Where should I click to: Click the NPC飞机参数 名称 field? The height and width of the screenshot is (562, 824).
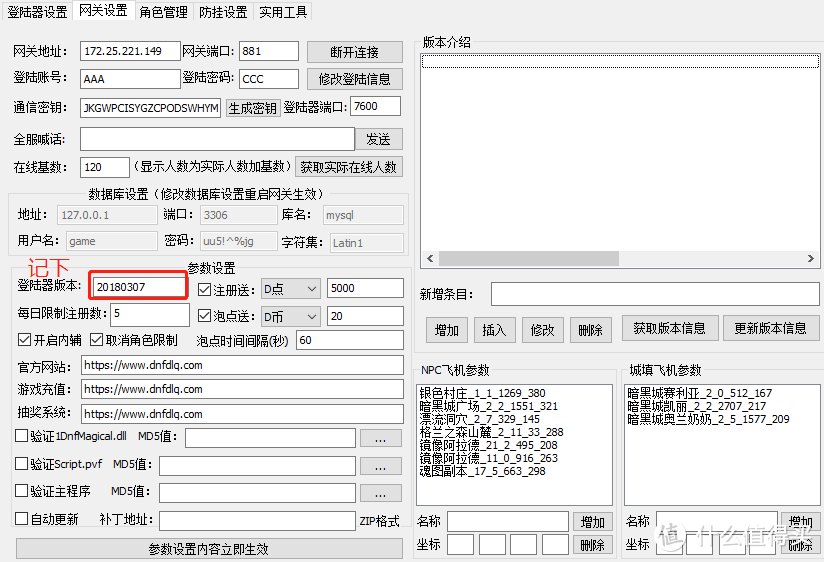tap(508, 522)
